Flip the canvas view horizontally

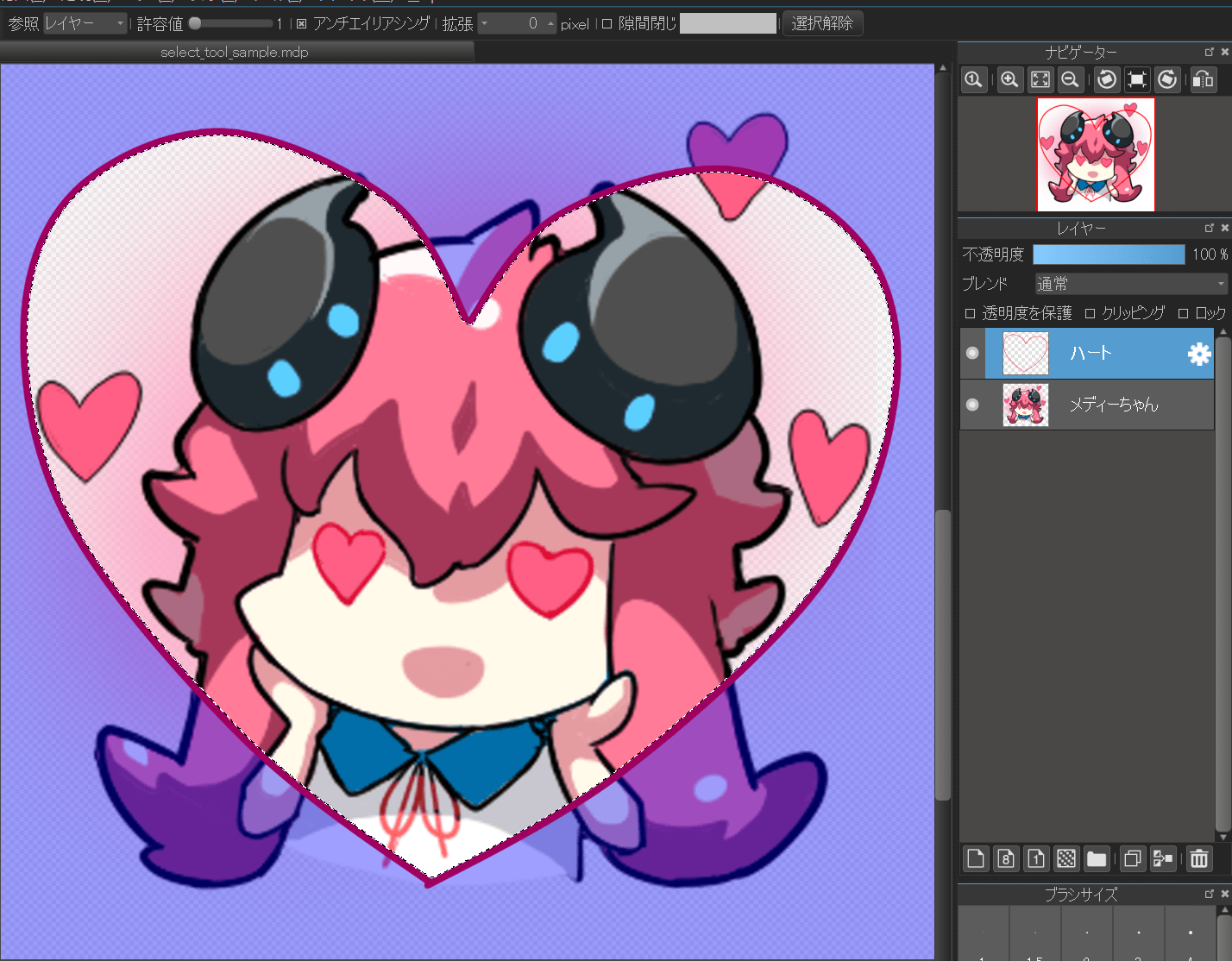pyautogui.click(x=1203, y=79)
